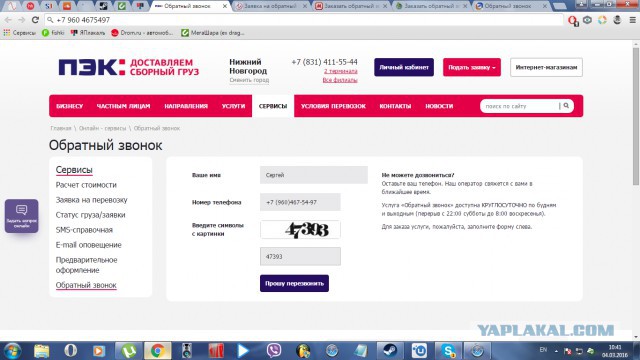640x360 pixels.
Task: Show hidden tray icons arrow
Action: tap(556, 351)
